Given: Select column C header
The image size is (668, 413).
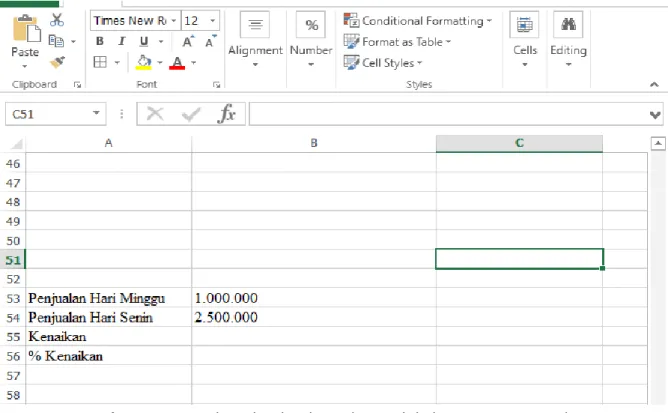Looking at the screenshot, I should pos(519,143).
